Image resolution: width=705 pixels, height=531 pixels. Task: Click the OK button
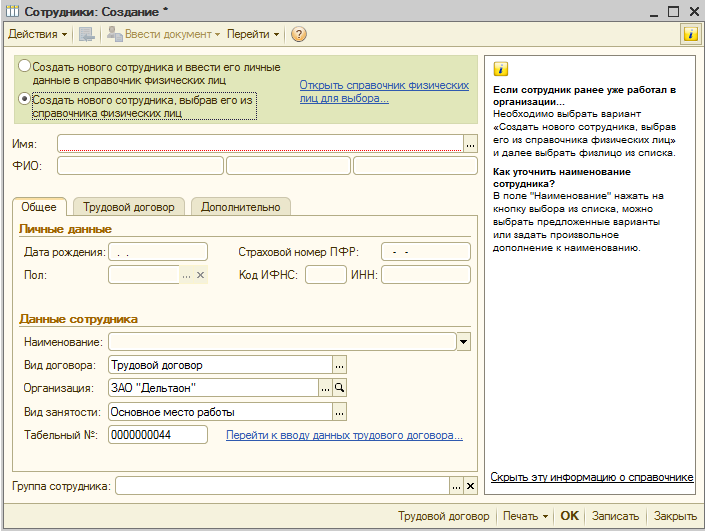(569, 516)
